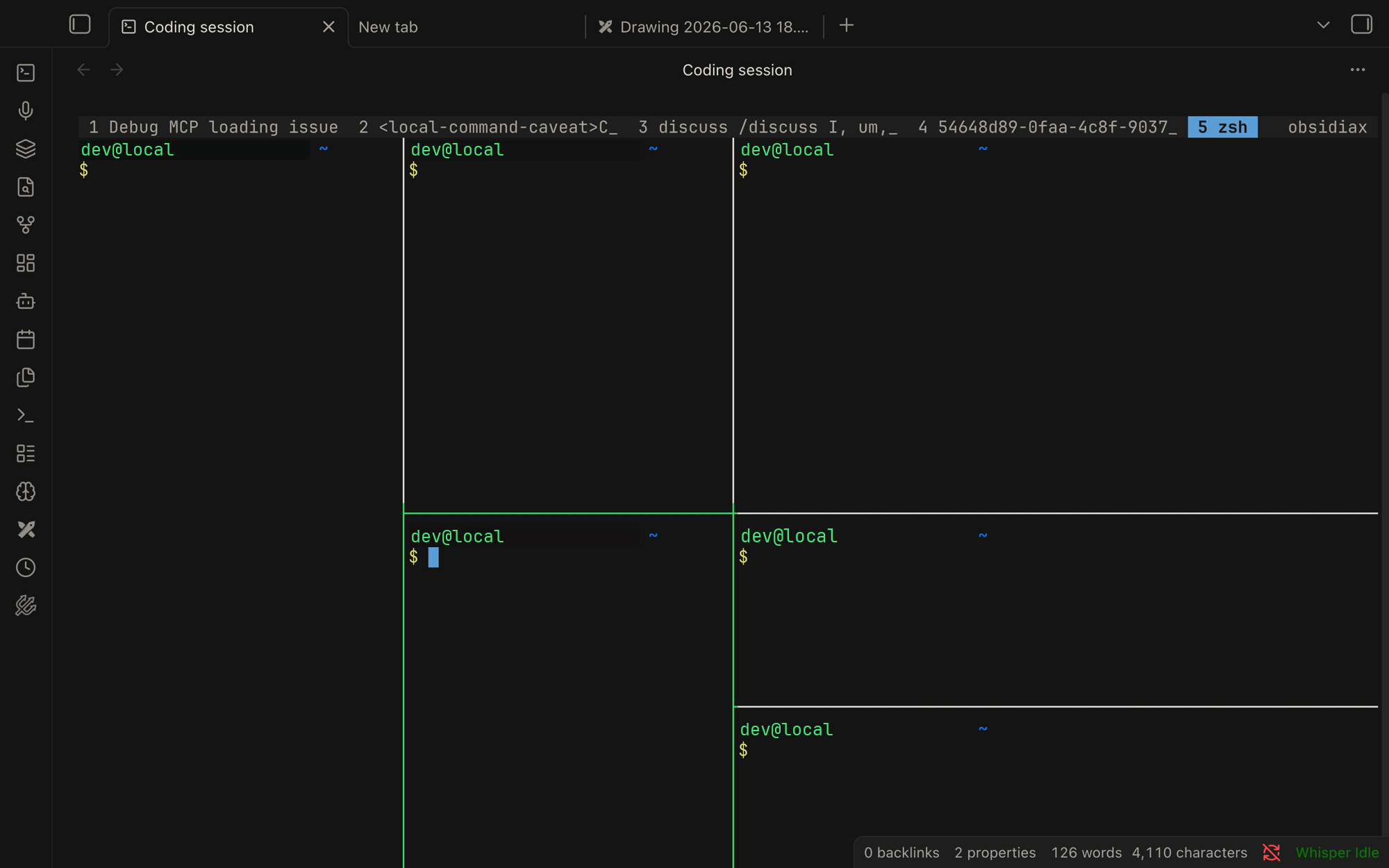Toggle the right sidebar panel icon
The width and height of the screenshot is (1389, 868).
1361,24
